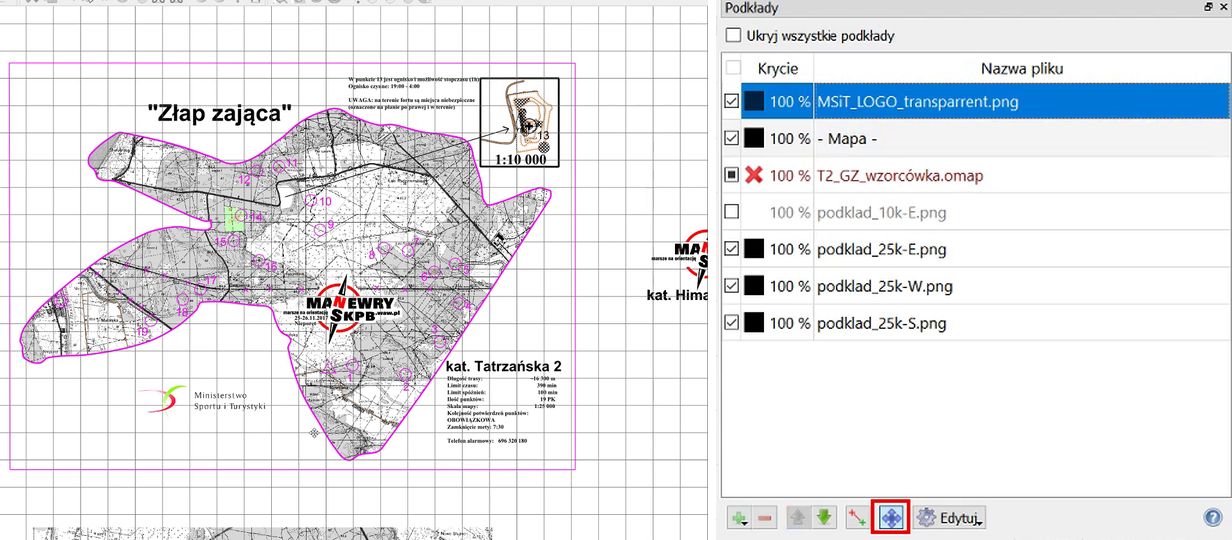The height and width of the screenshot is (540, 1232).
Task: Select the - Mapa - row
Action: point(975,138)
